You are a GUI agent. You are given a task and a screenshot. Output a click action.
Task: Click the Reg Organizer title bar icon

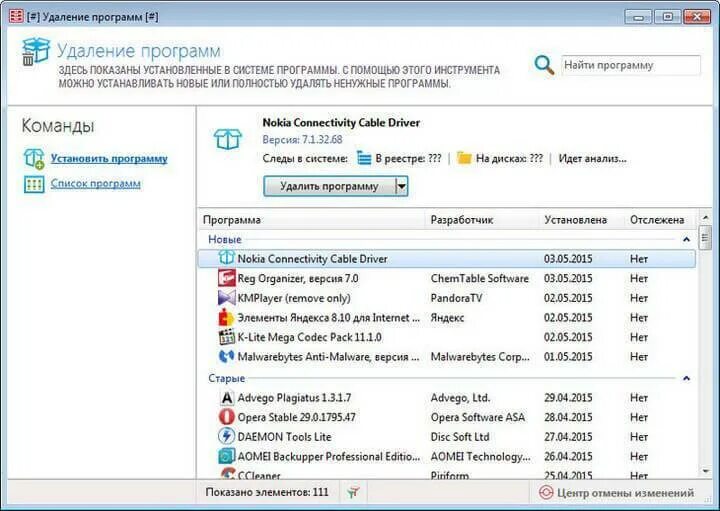pyautogui.click(x=16, y=17)
